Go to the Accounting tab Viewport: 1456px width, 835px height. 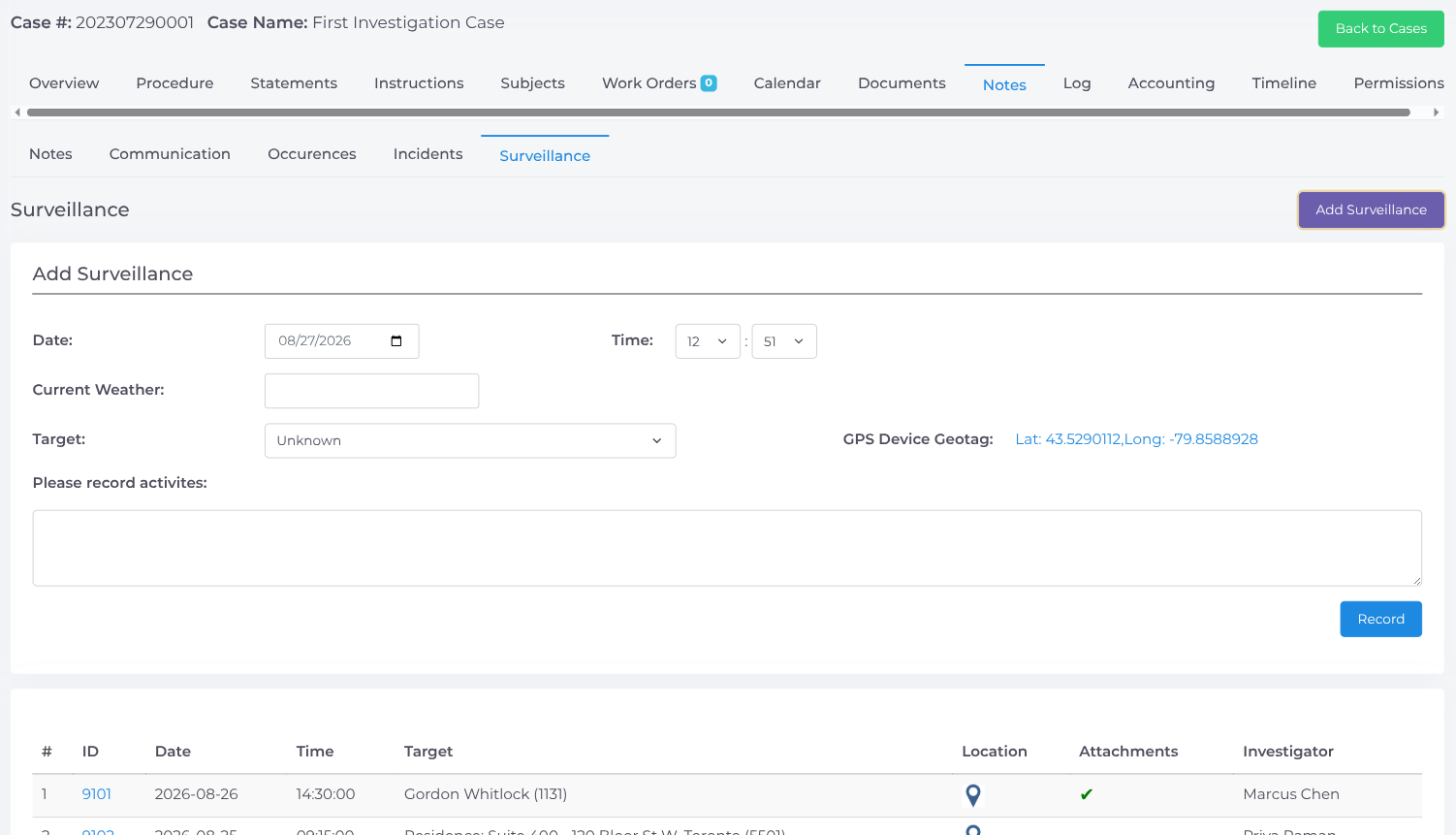click(1171, 83)
